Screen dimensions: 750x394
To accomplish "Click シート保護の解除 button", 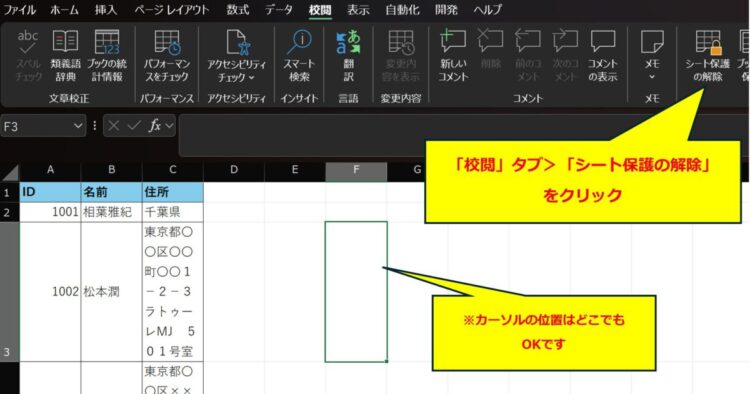I will [x=707, y=55].
